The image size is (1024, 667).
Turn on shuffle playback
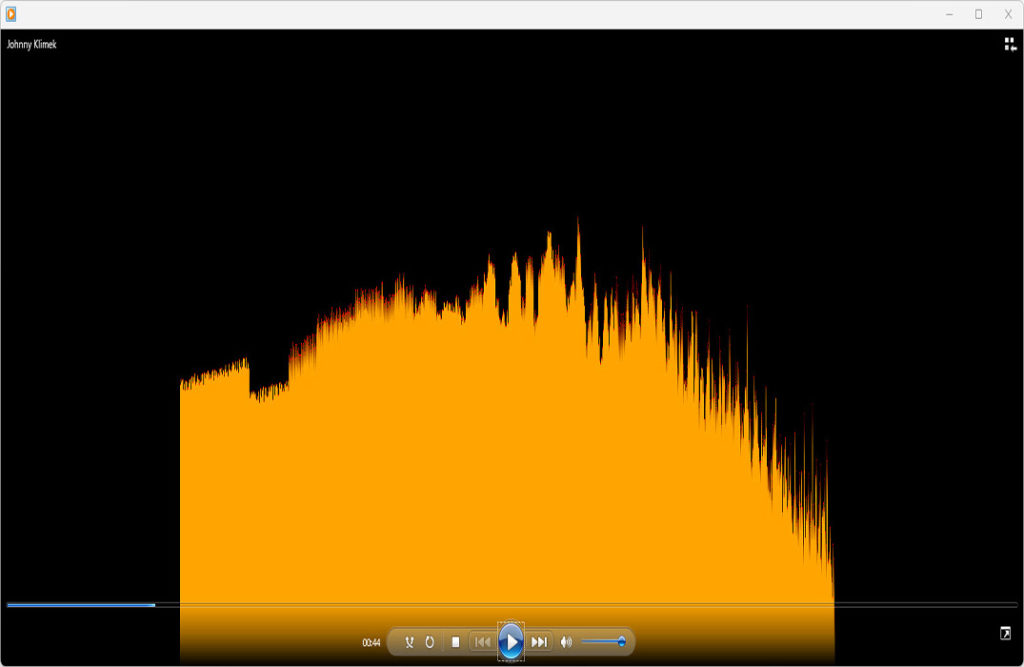(409, 642)
